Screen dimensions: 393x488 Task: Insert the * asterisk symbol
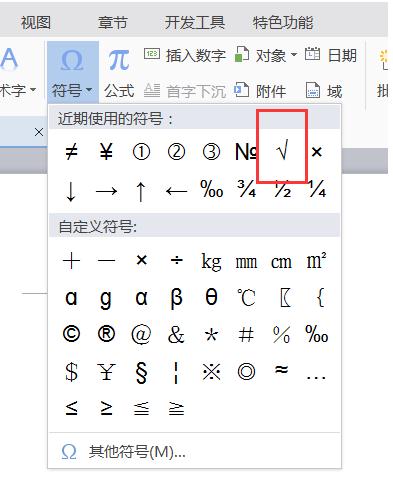(211, 335)
